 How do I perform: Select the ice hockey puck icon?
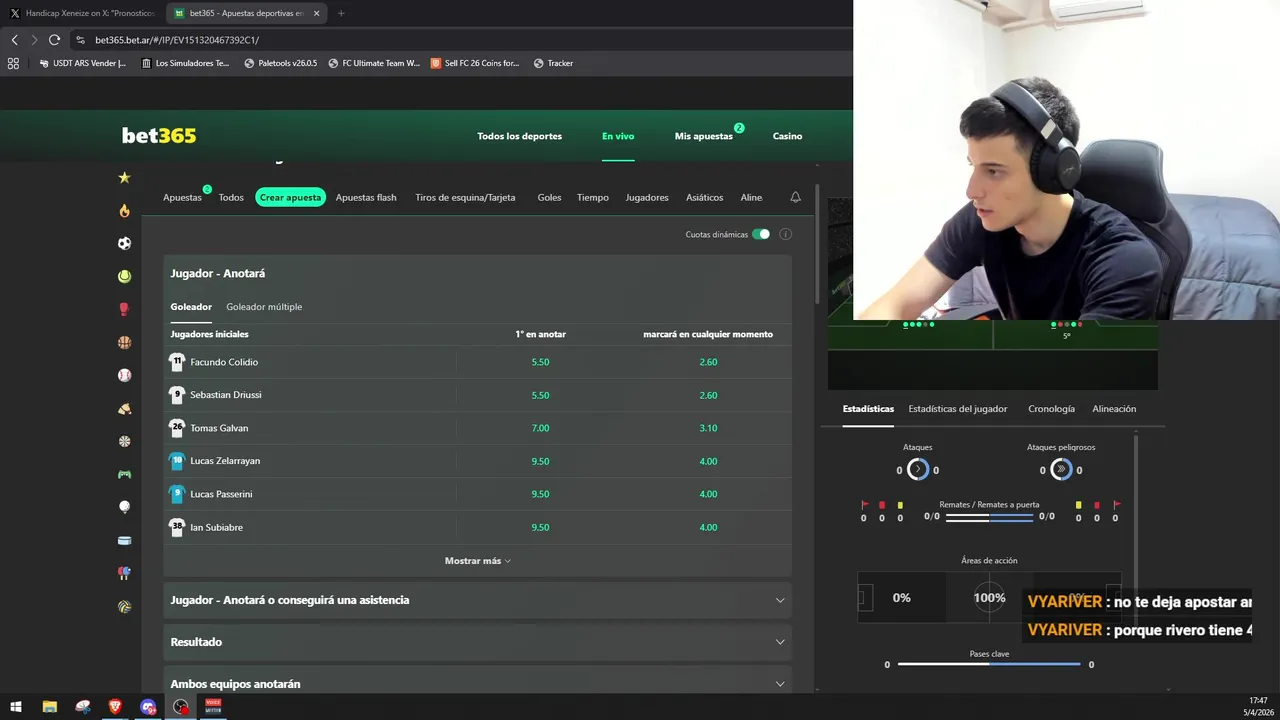pos(124,540)
